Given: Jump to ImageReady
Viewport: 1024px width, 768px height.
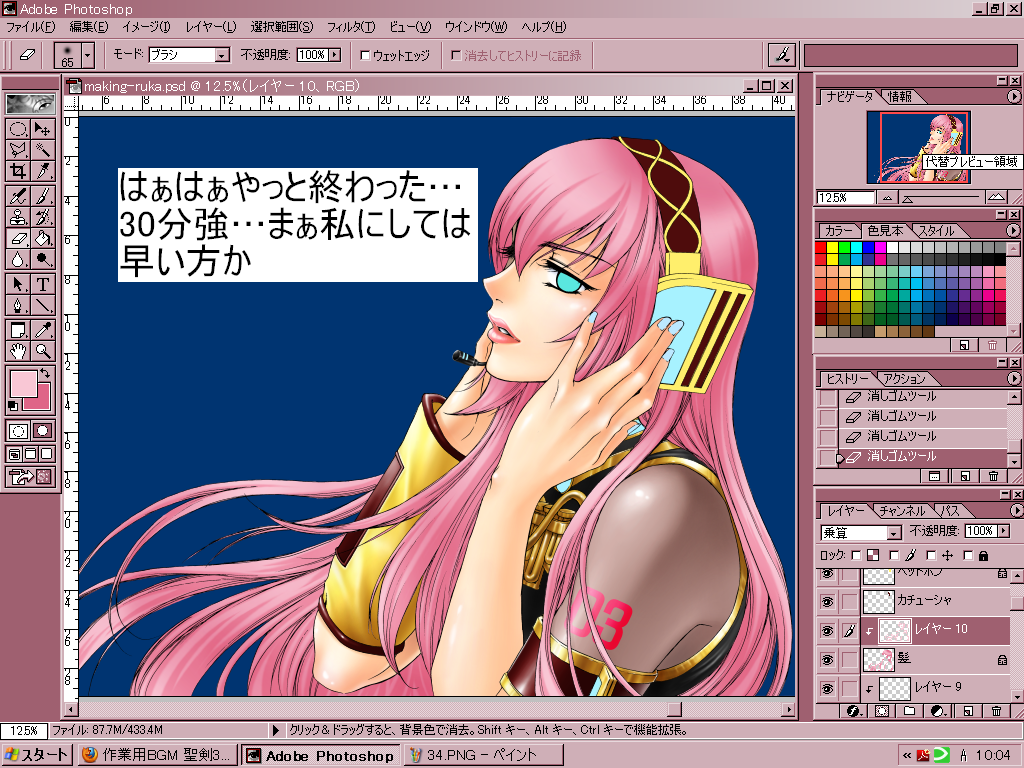Looking at the screenshot, I should pos(30,477).
